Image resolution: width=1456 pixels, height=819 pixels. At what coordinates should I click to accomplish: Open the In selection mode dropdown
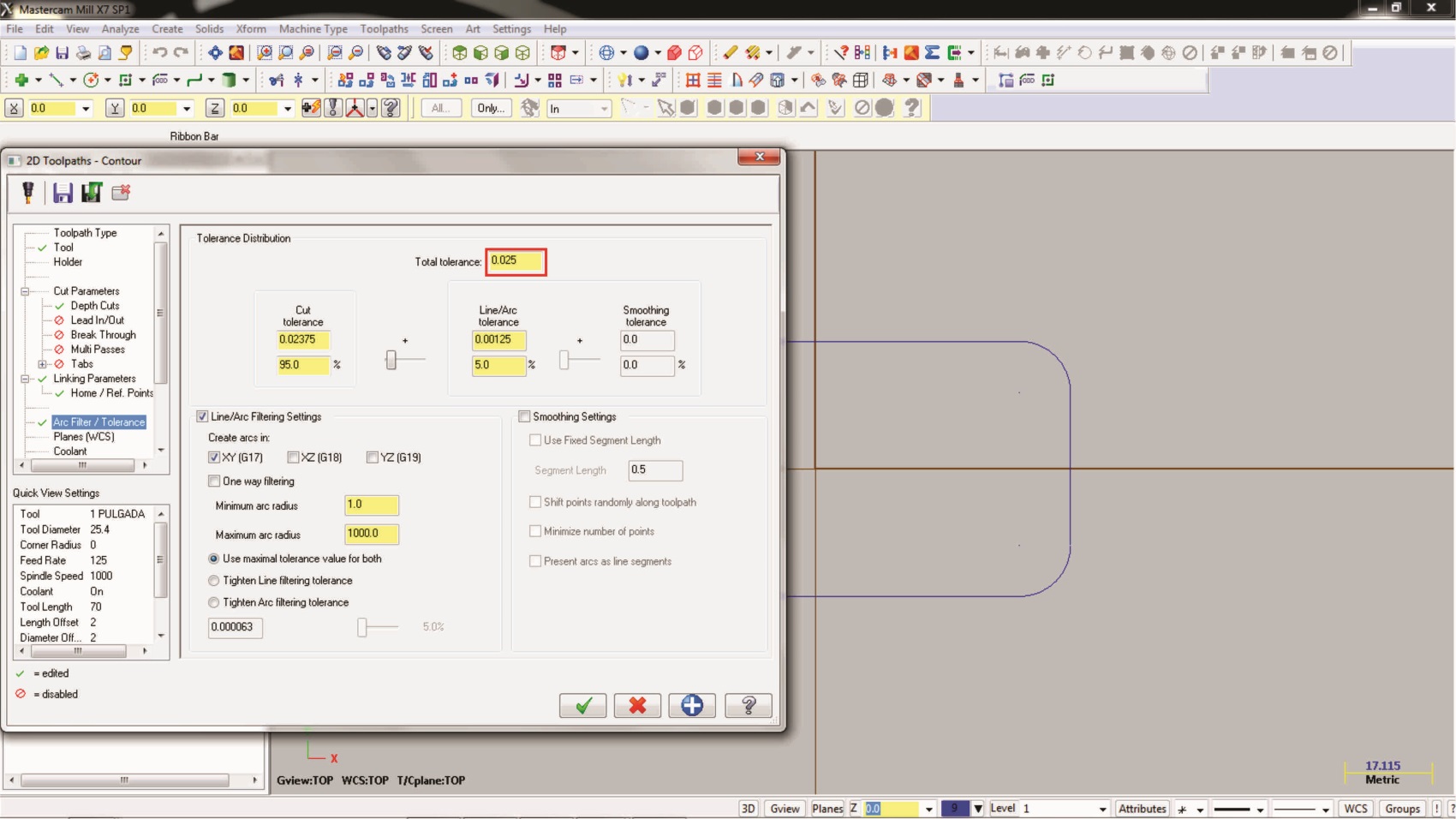pyautogui.click(x=604, y=109)
